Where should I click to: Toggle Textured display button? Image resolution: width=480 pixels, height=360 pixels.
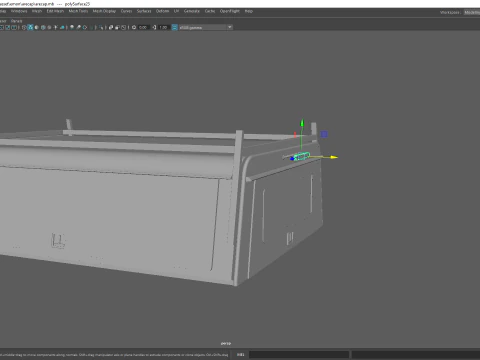49,27
